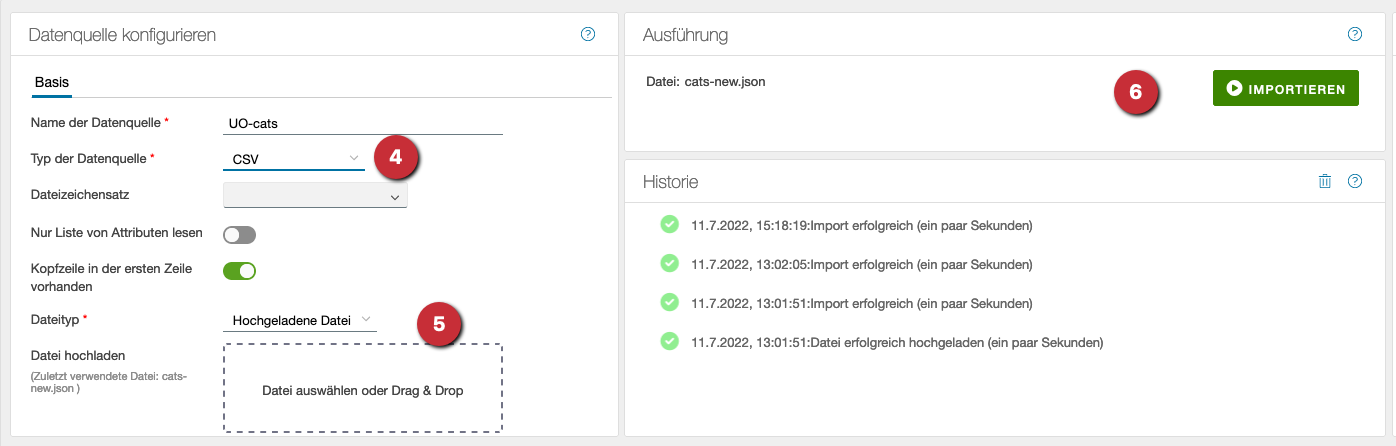Click red step marker number 5
This screenshot has width=1396, height=446.
[x=437, y=323]
